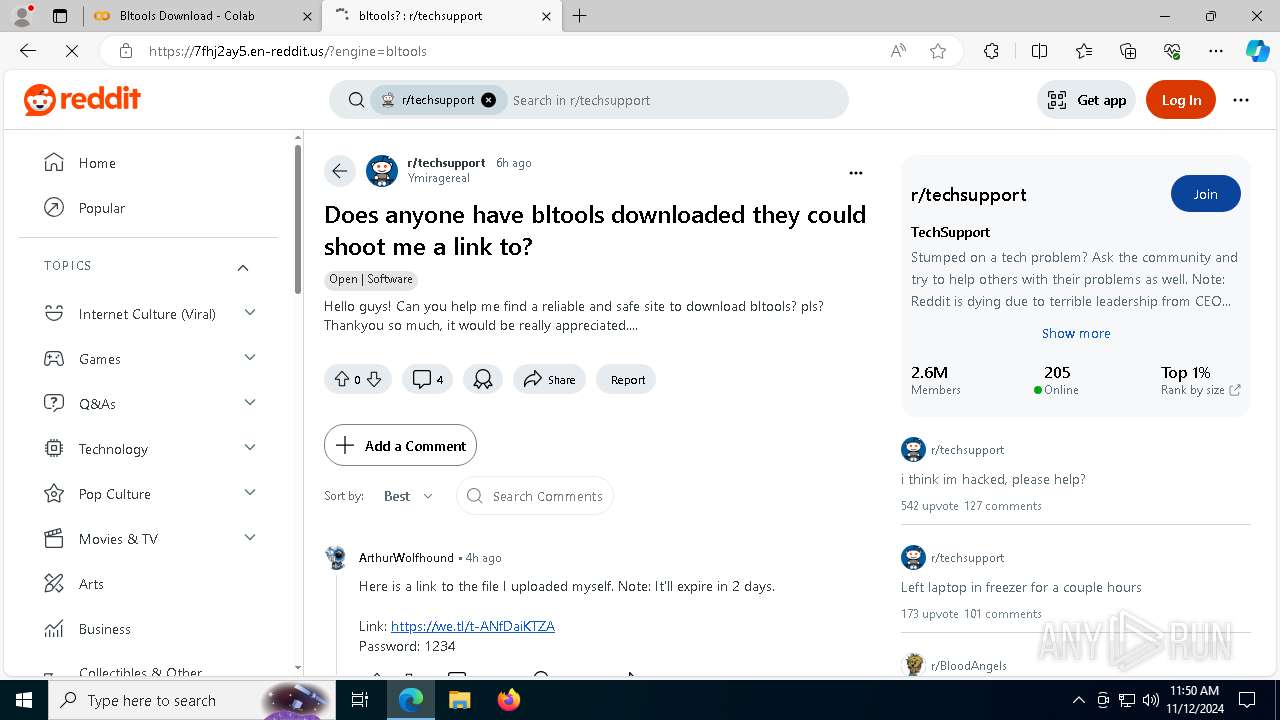
Task: Expand the Technology topic
Action: click(x=250, y=448)
